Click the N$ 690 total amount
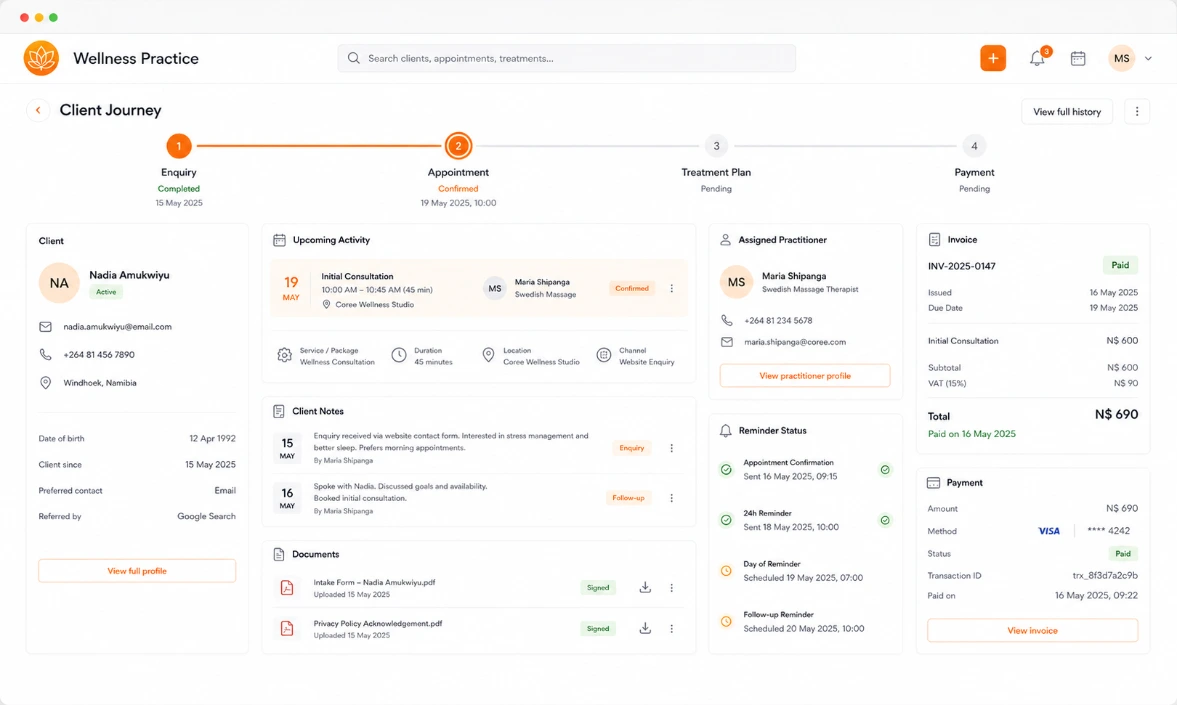Image resolution: width=1177 pixels, height=705 pixels. (x=1116, y=414)
